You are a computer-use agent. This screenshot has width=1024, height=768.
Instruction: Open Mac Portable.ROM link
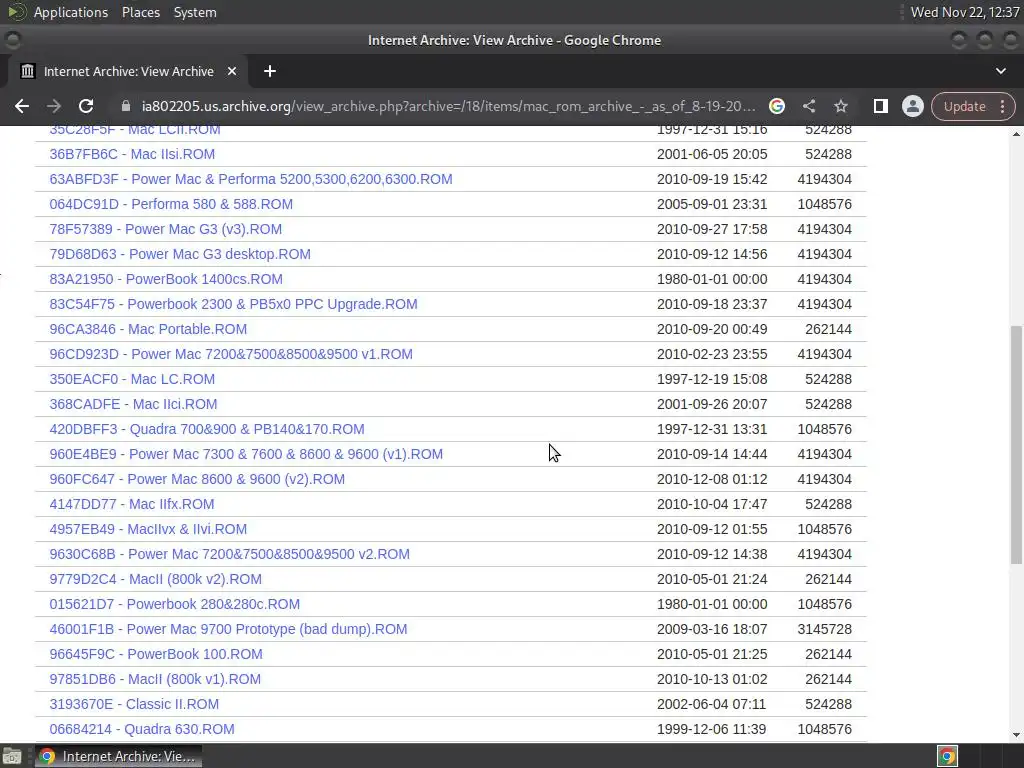click(148, 329)
